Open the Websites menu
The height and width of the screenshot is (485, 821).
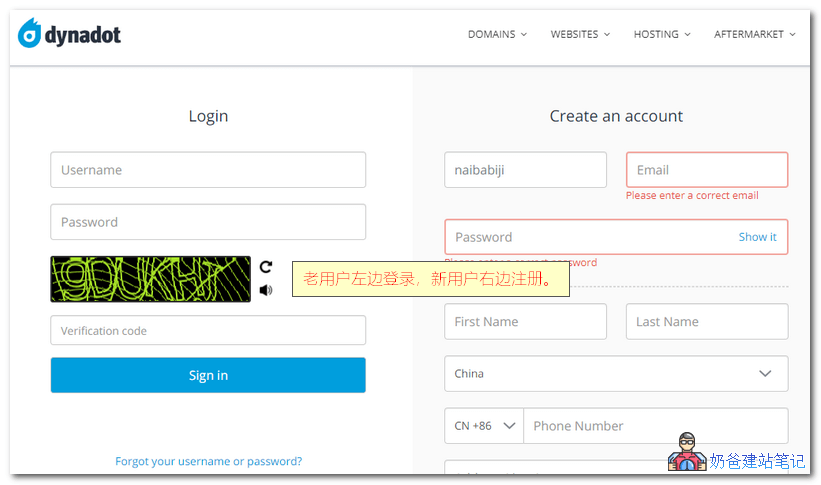click(580, 34)
